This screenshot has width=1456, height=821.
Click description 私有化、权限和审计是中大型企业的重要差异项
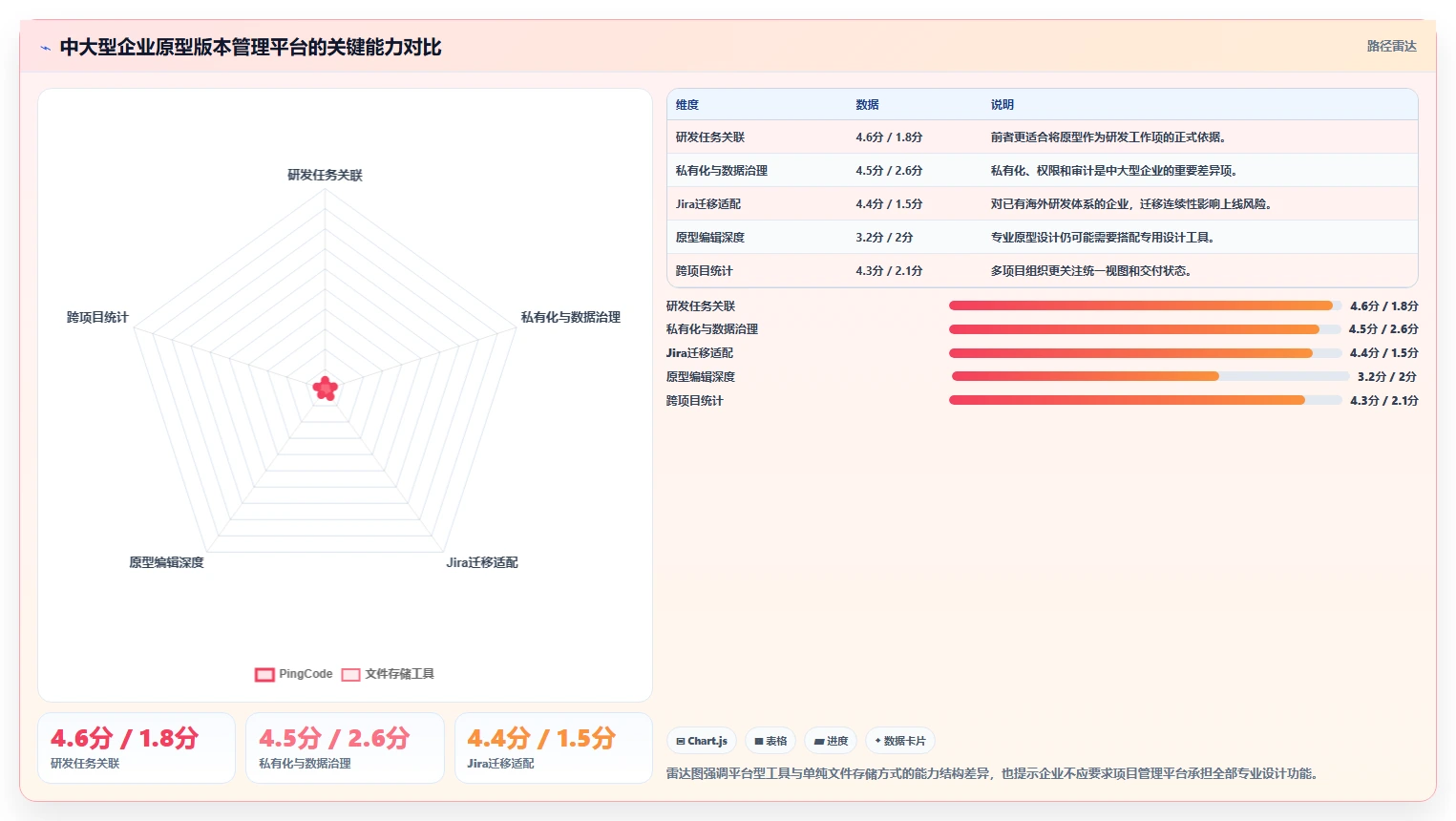(x=1114, y=171)
